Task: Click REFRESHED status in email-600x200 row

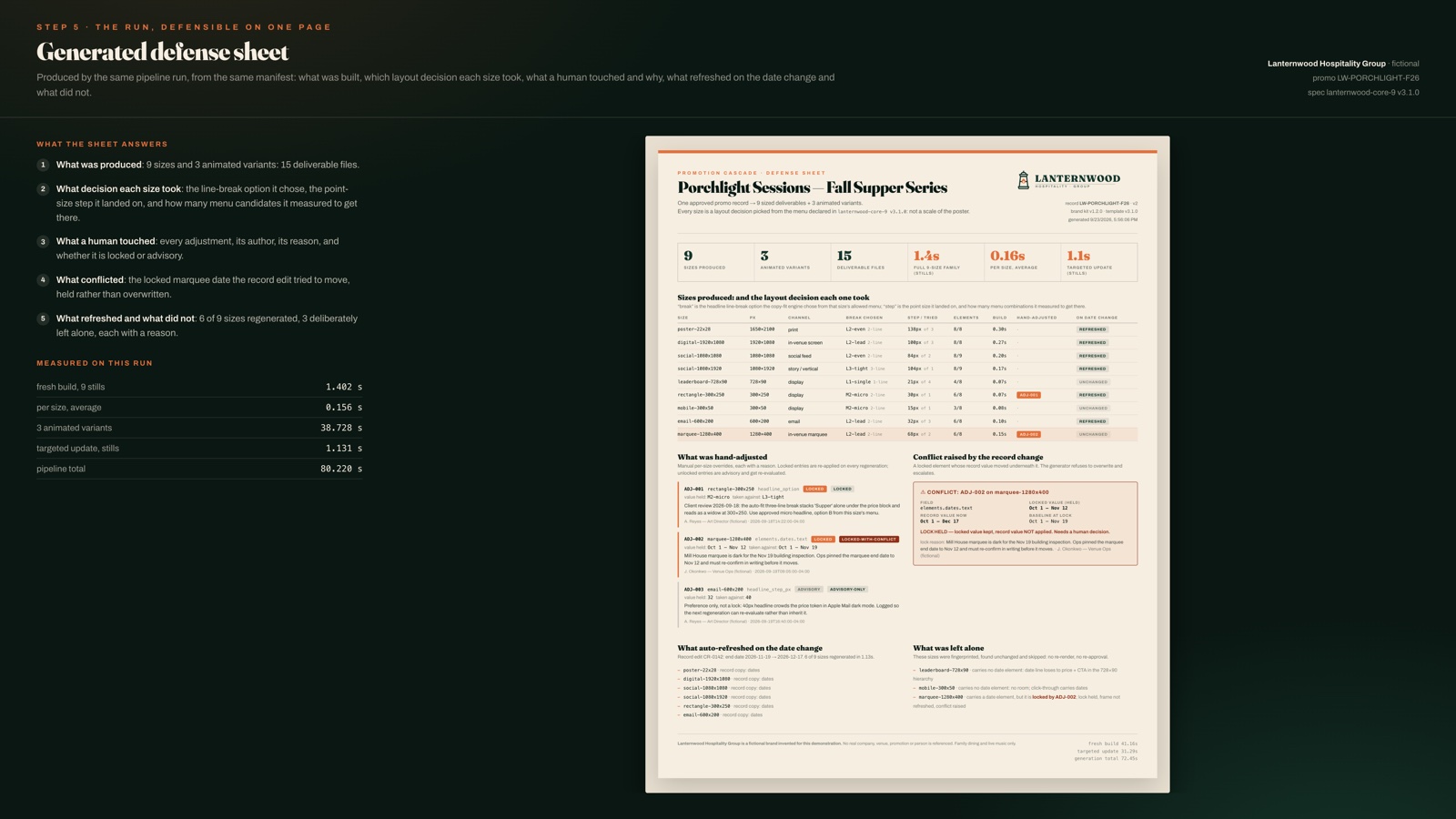Action: pos(1092,421)
